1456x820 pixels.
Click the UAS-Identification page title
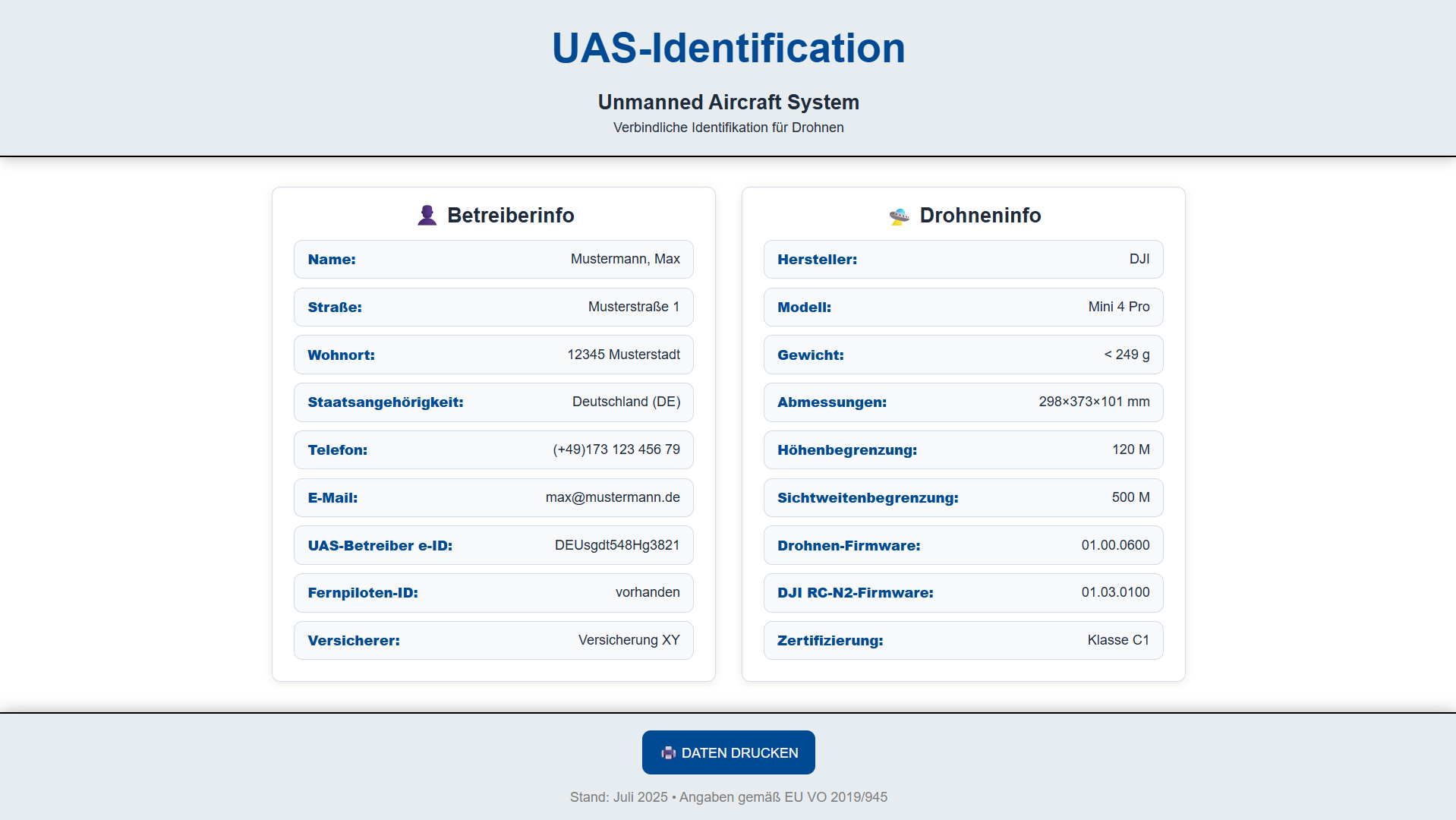click(x=728, y=48)
